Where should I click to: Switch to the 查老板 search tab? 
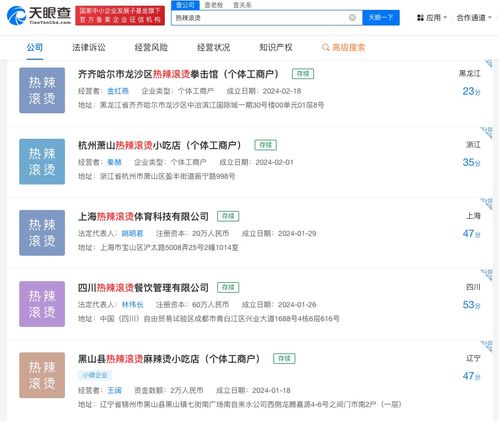click(214, 5)
